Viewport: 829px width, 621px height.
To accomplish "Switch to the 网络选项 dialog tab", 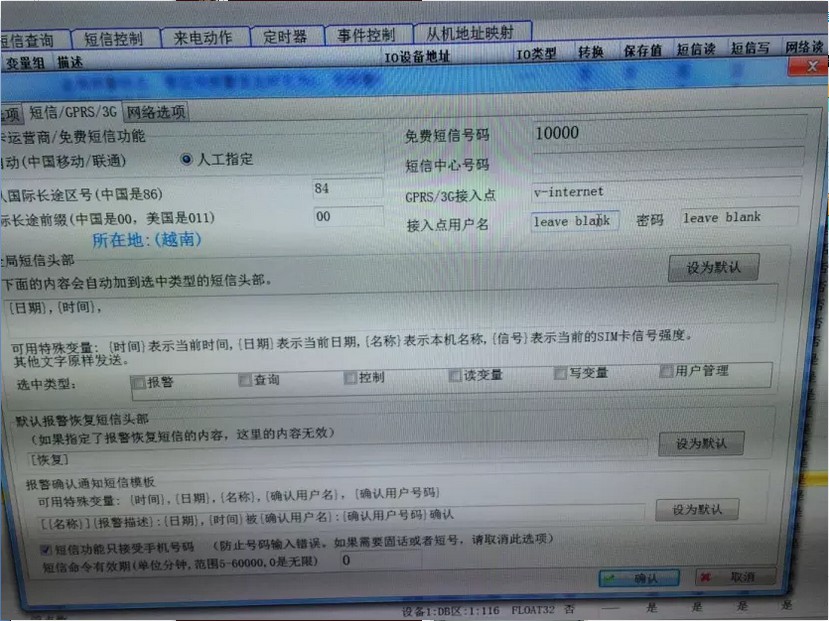I will (156, 112).
